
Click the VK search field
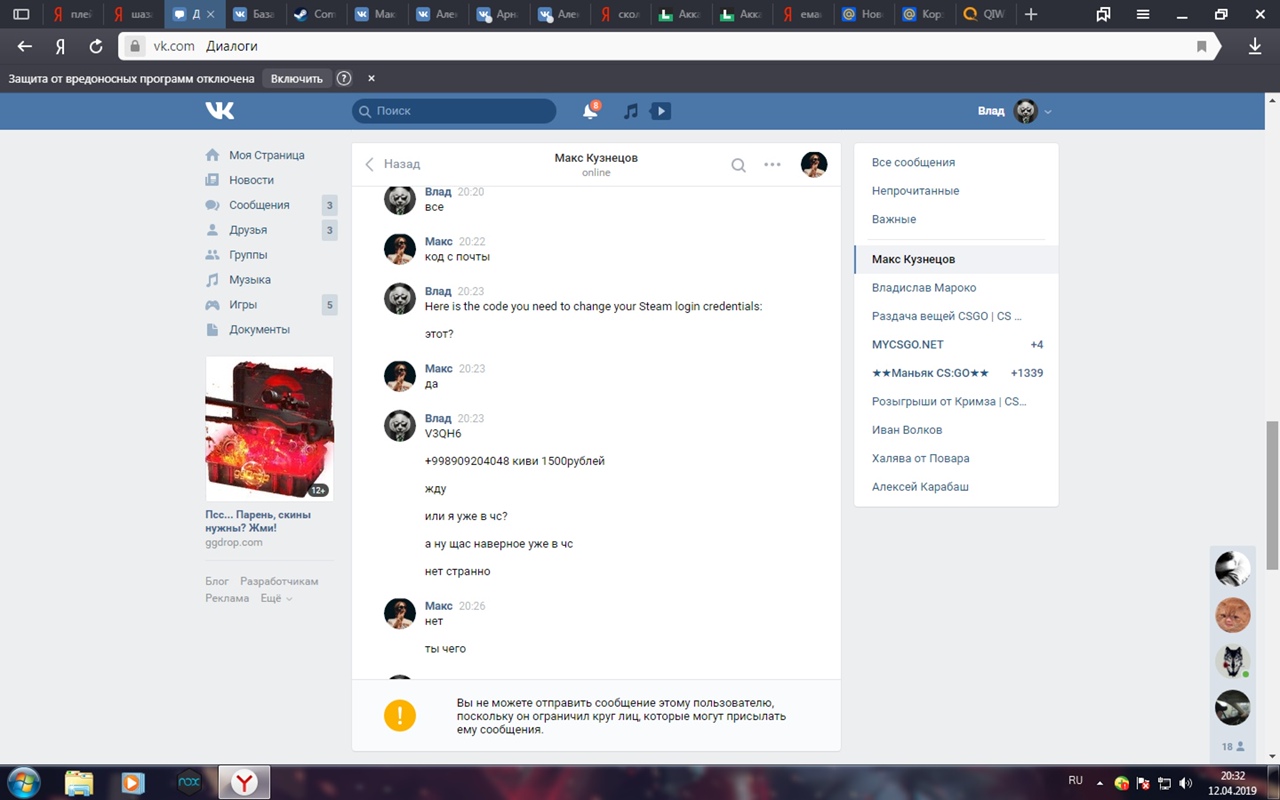click(x=454, y=111)
